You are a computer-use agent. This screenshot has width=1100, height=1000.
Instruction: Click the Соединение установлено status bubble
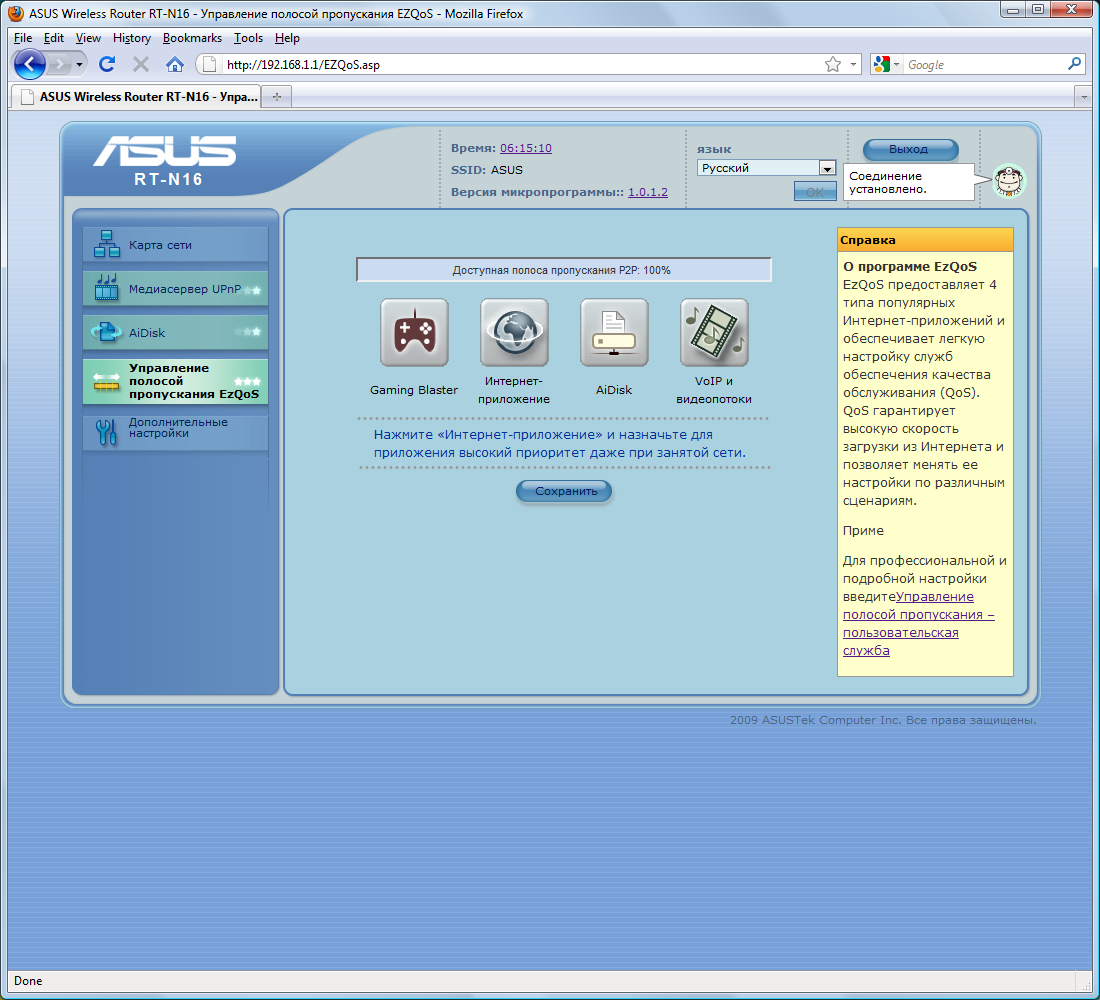coord(911,182)
